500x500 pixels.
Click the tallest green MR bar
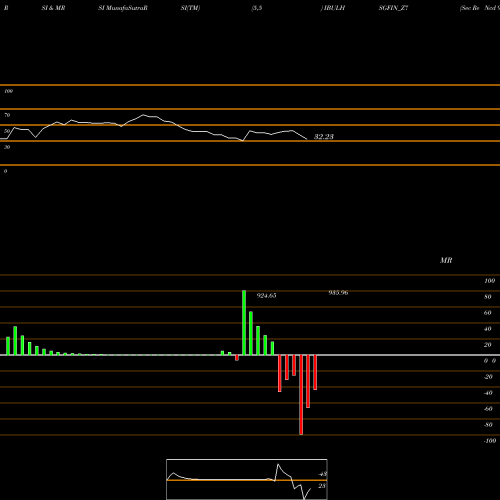[x=244, y=323]
